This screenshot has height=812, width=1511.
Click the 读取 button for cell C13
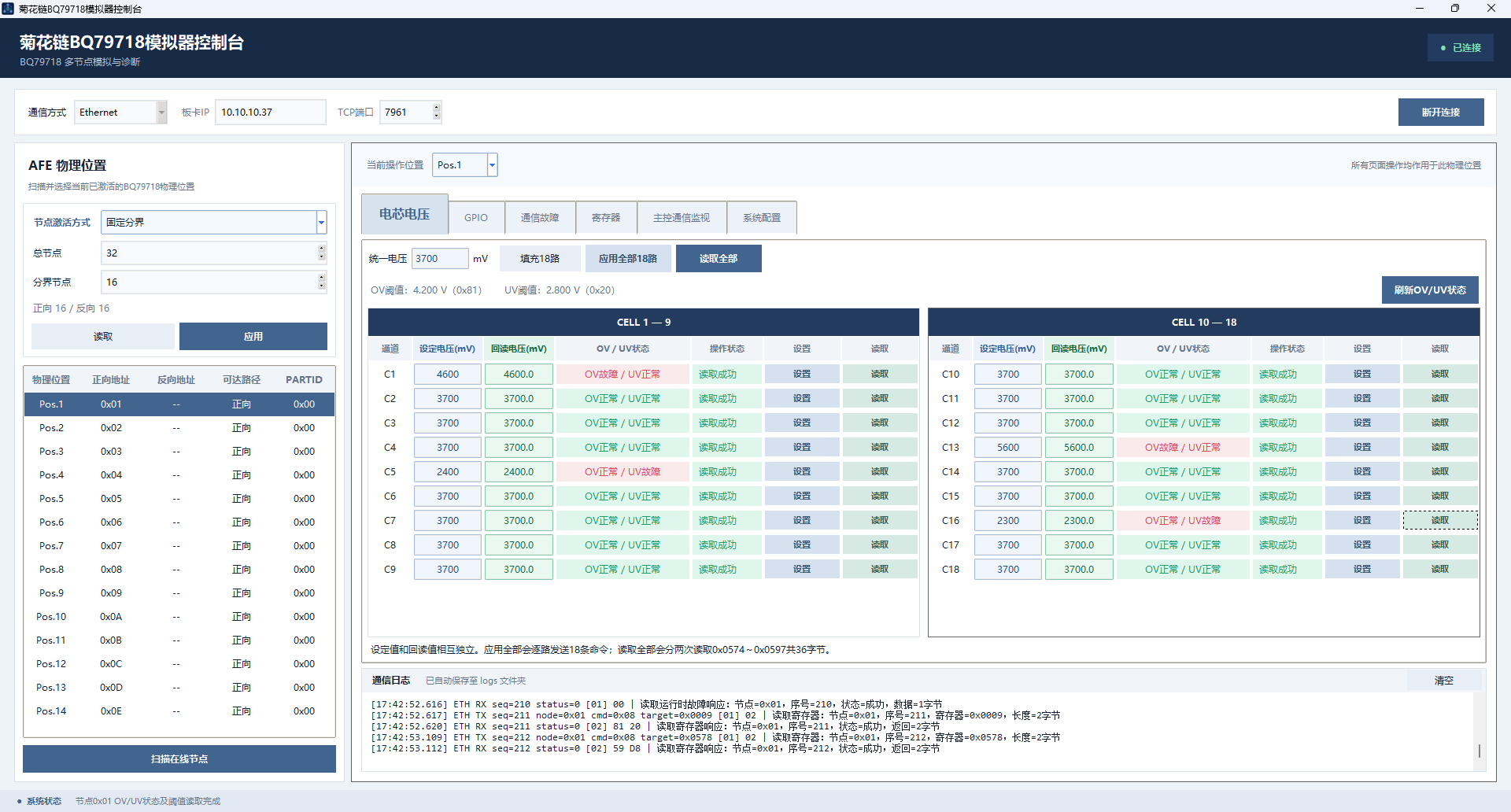(1440, 448)
